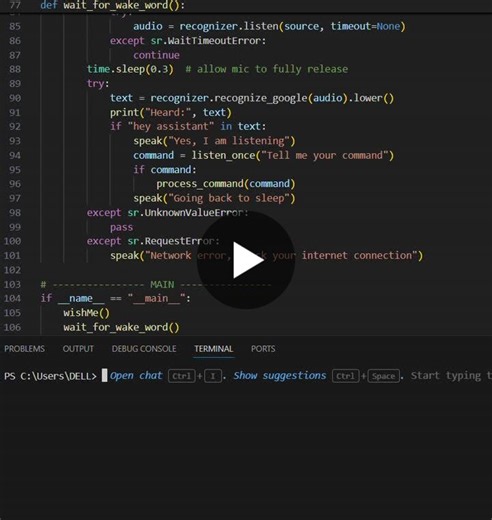This screenshot has width=492, height=520.
Task: Click the Open chat hint in terminal
Action: coord(136,376)
